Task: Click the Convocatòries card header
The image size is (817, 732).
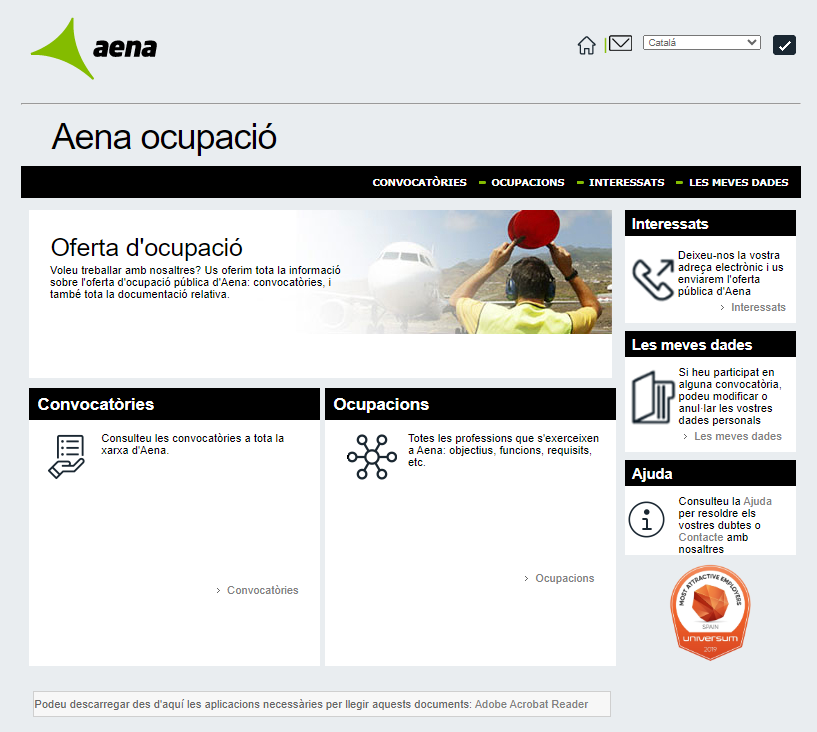Action: (175, 404)
